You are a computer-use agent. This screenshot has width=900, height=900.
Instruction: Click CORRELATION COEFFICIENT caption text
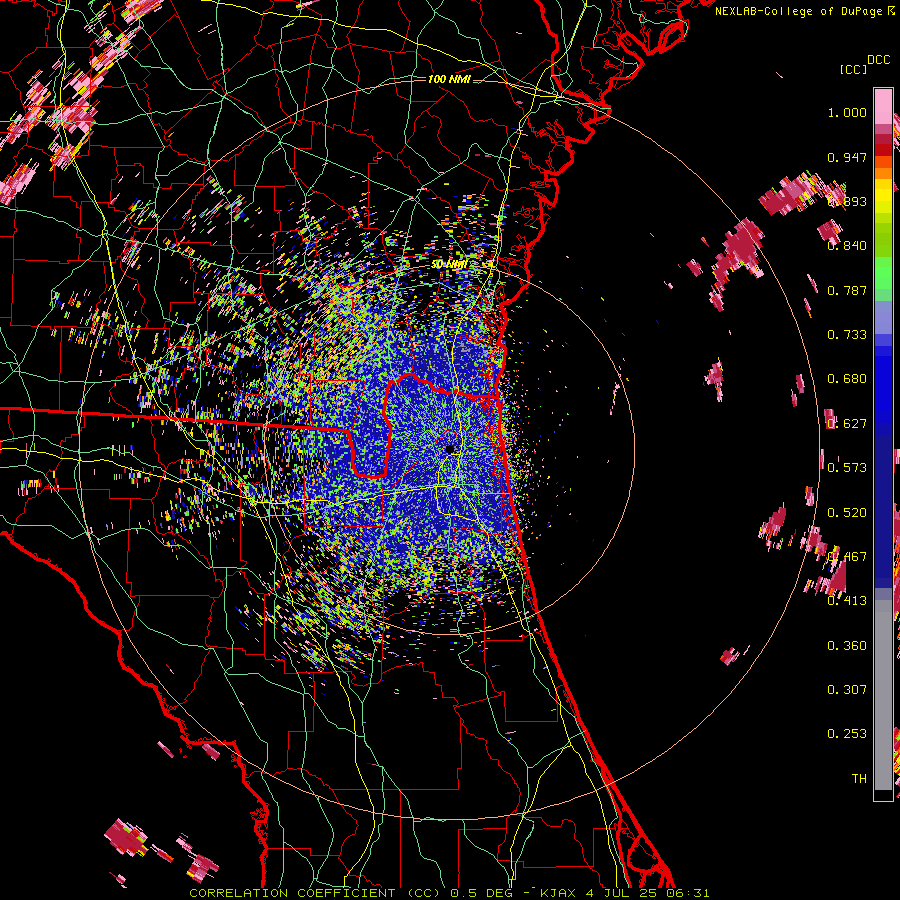[292, 893]
